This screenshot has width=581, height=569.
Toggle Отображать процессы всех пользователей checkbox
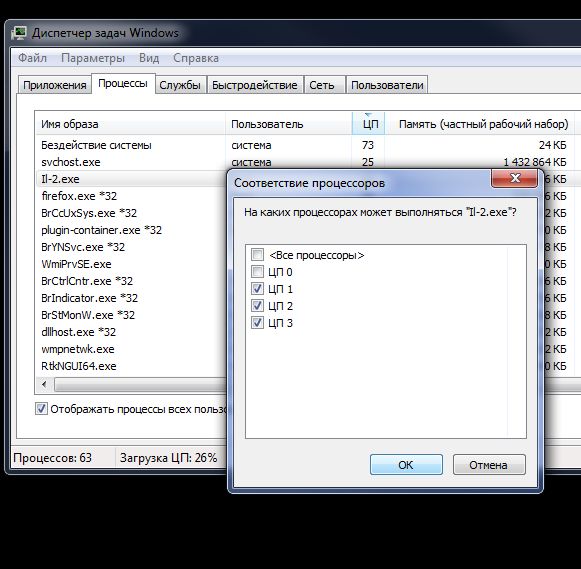click(x=42, y=409)
